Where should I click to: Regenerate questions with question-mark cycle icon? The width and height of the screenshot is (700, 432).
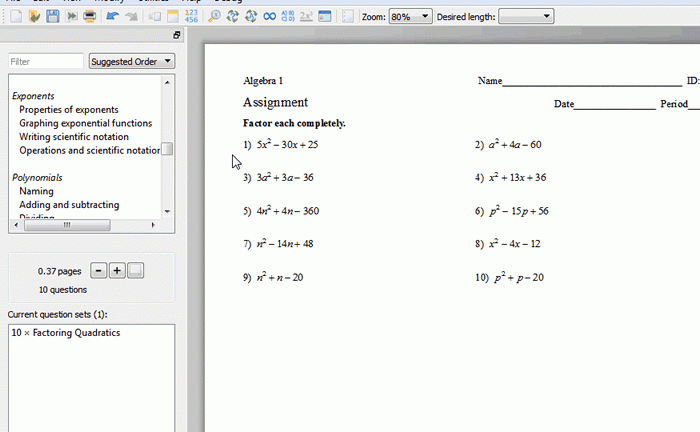coord(233,17)
